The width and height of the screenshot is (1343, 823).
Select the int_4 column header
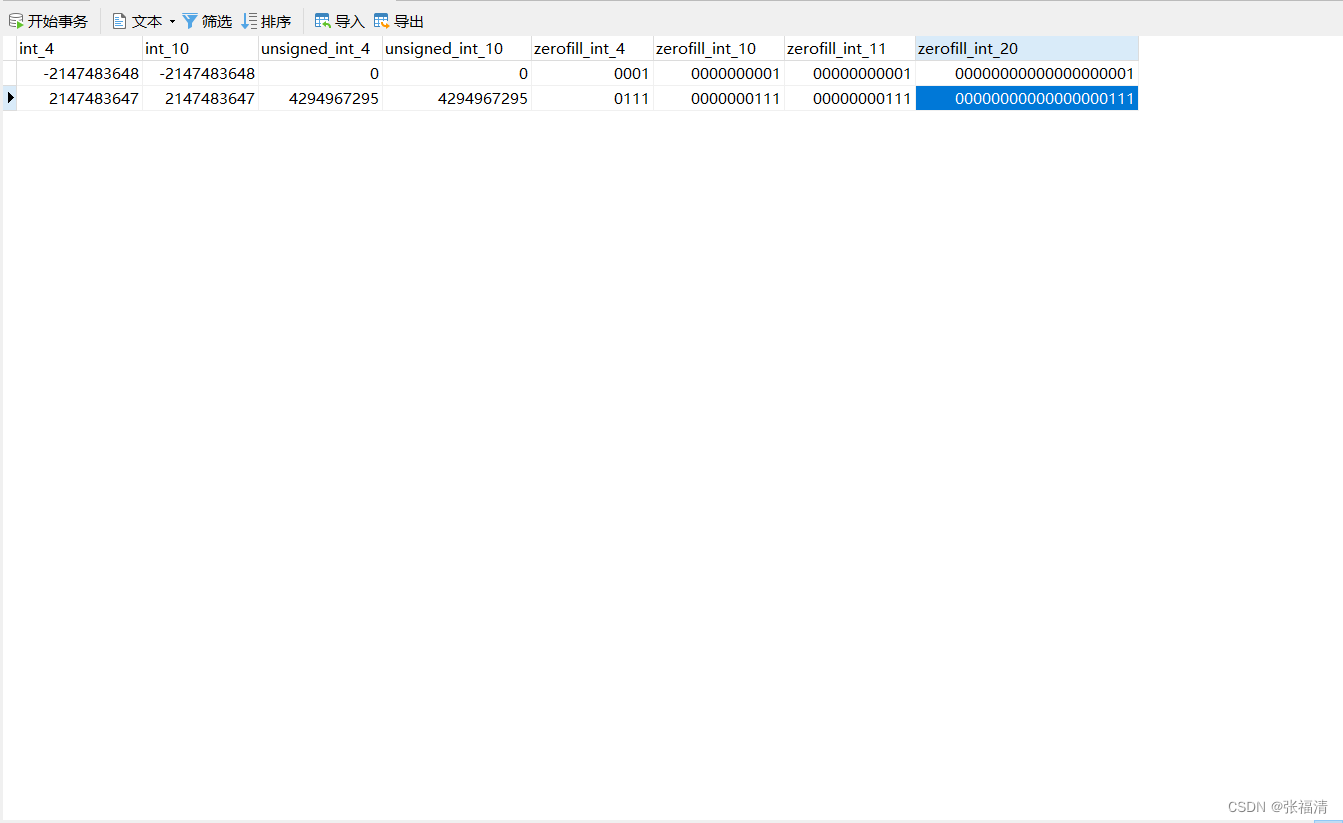click(80, 48)
